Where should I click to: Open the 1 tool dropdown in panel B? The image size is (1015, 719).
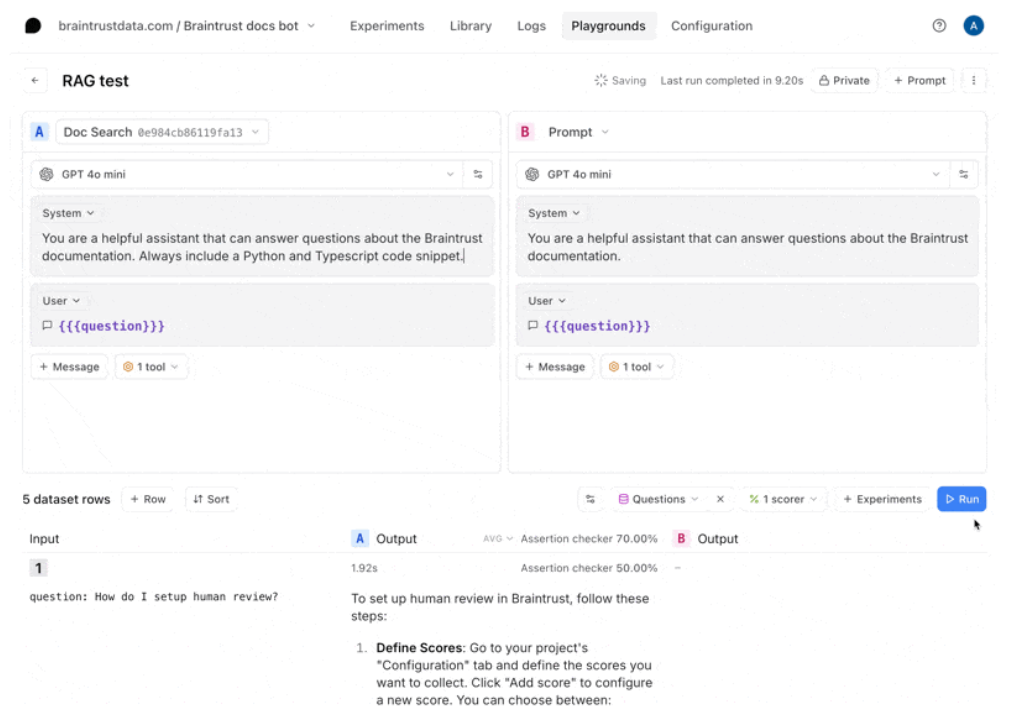click(x=636, y=367)
